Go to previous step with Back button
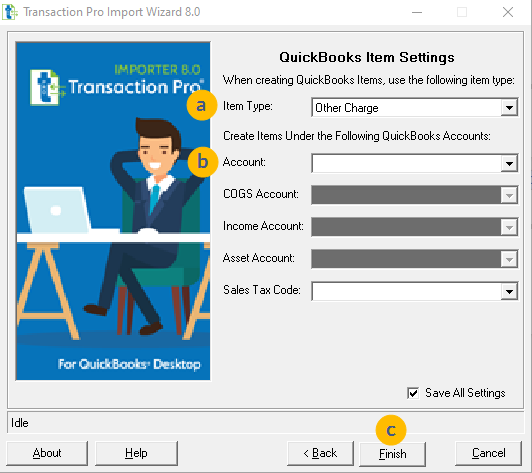Viewport: 532px width, 473px height. click(x=320, y=453)
